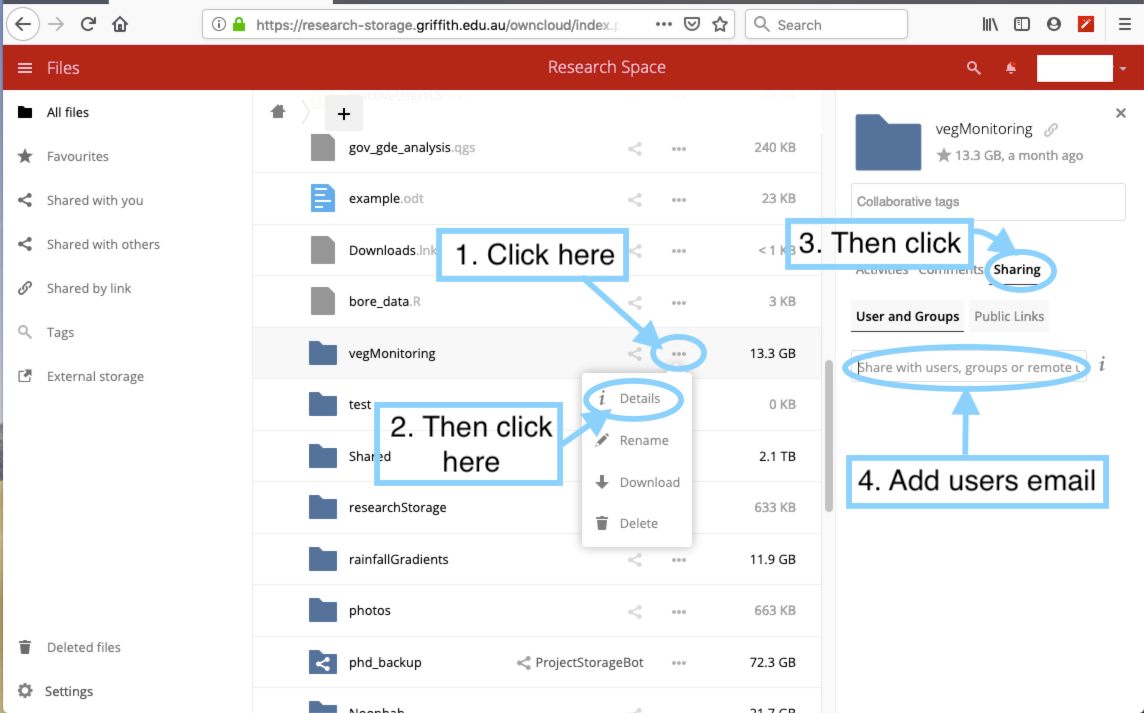This screenshot has height=713, width=1144.
Task: Click share icon for gov_gde_analysis.qgs
Action: [635, 149]
